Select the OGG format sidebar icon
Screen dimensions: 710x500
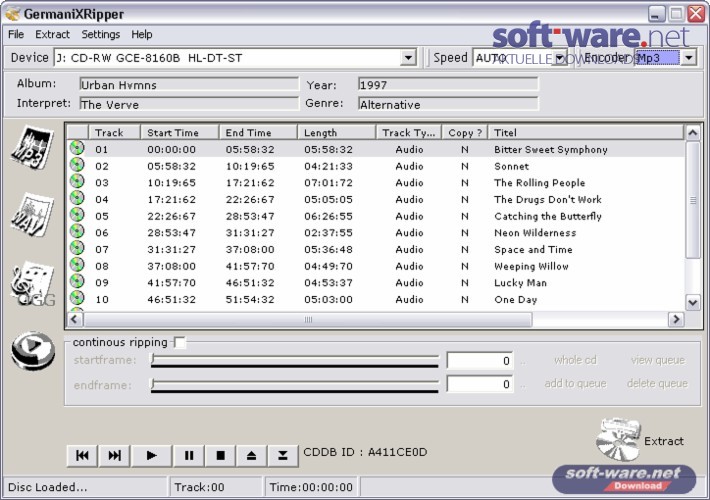(x=33, y=284)
